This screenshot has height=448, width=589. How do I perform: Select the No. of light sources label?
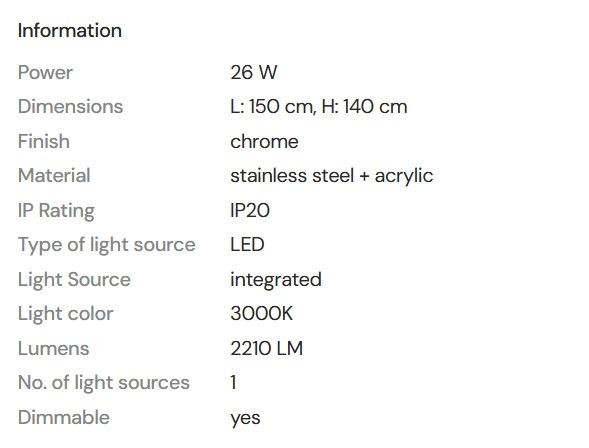click(104, 383)
